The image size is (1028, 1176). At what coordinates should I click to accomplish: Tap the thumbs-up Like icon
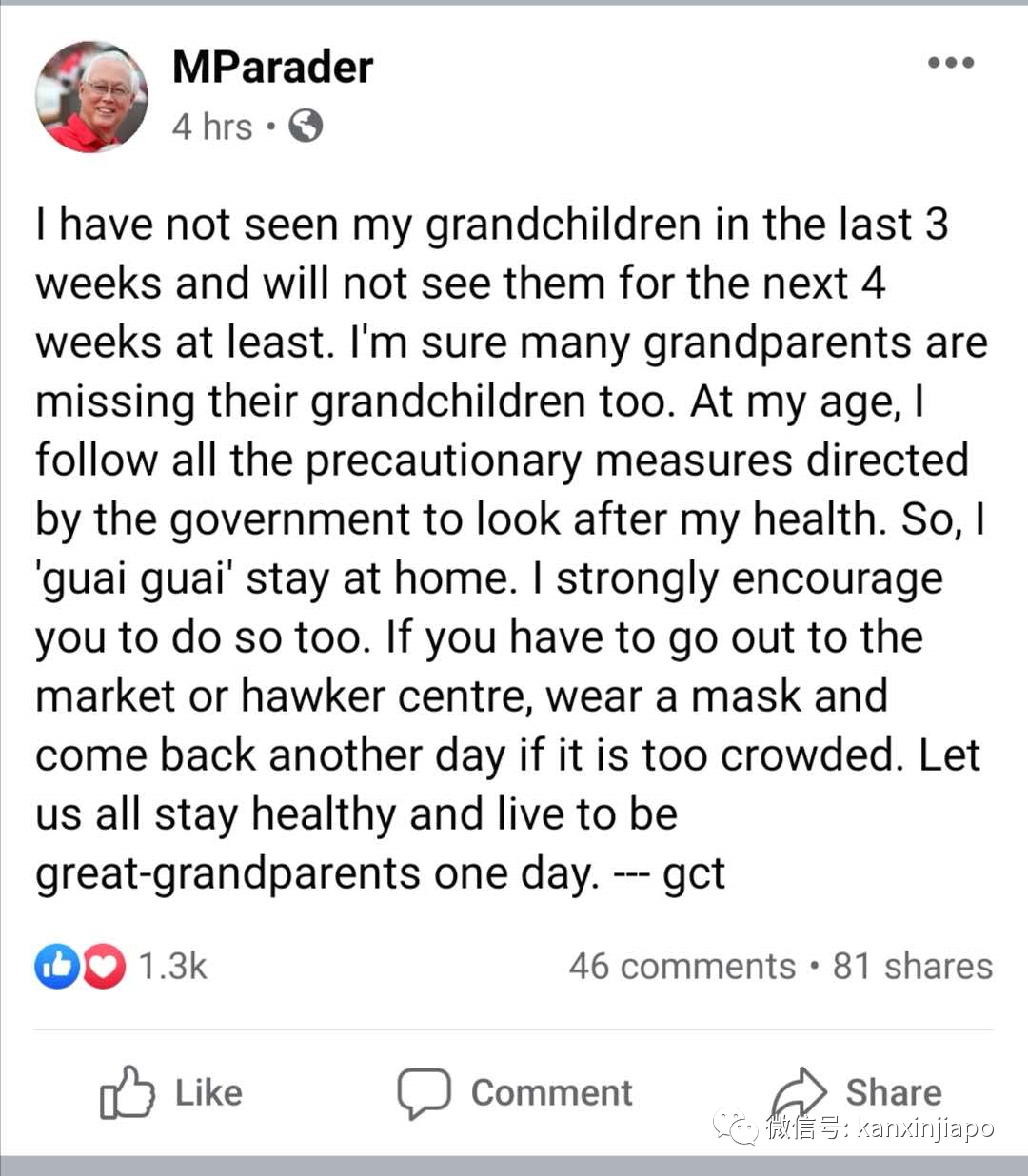128,1092
